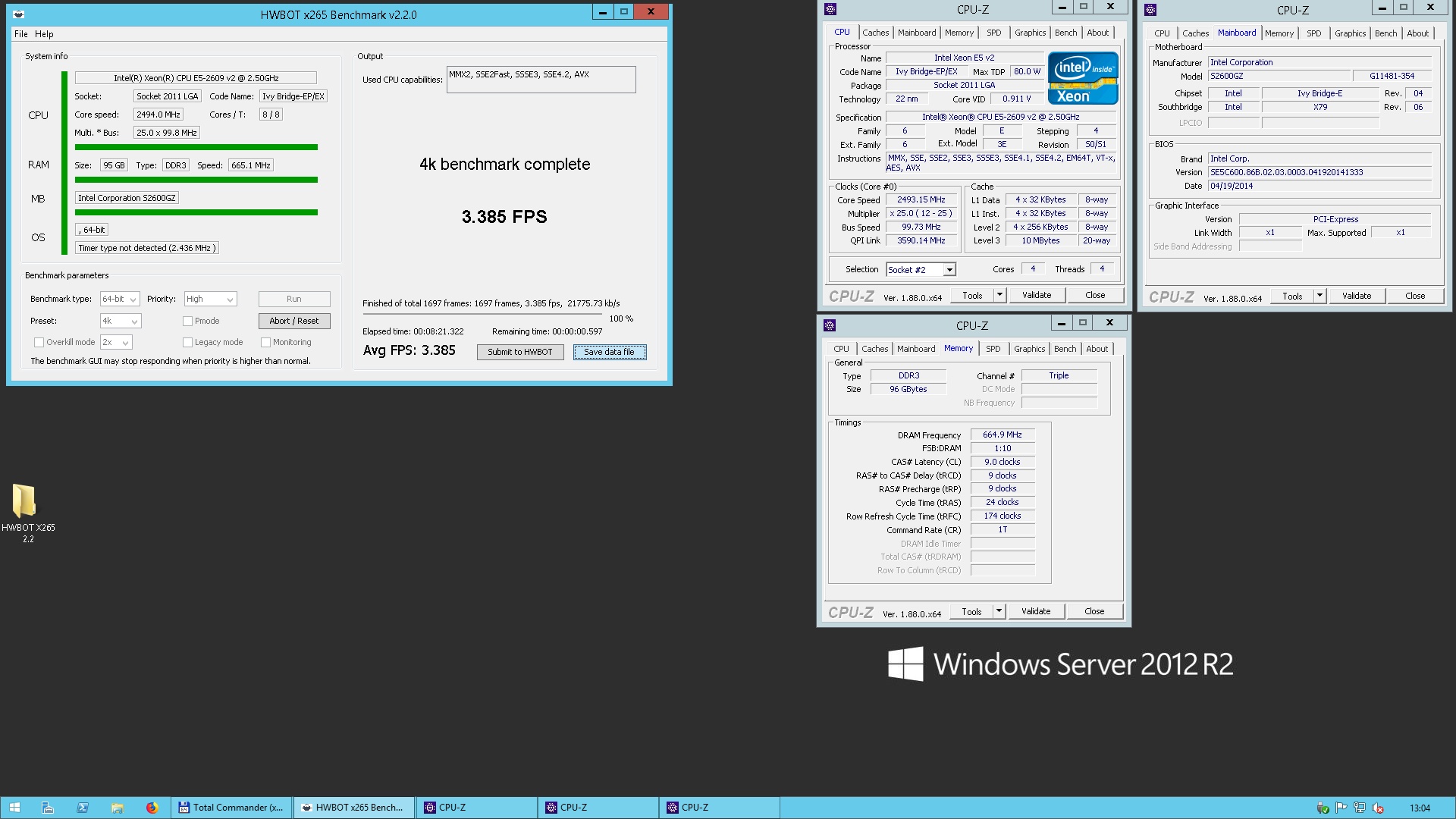Enable the Overkill mode checkbox
This screenshot has height=819, width=1456.
39,342
